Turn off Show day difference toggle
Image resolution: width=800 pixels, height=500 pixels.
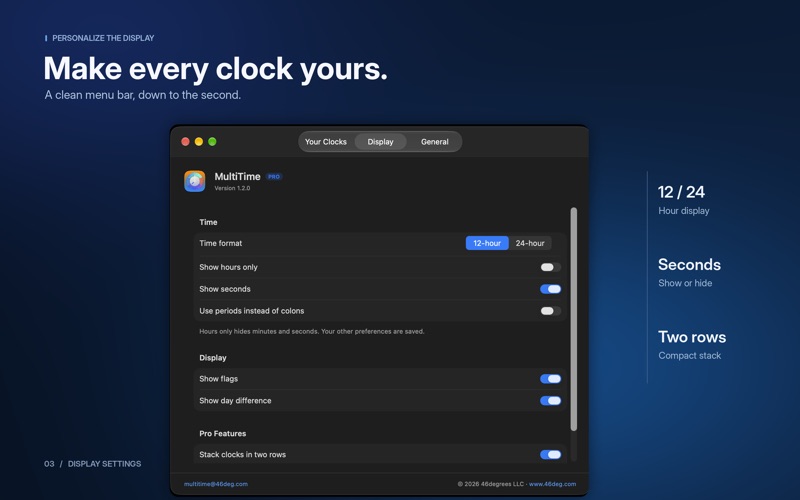click(x=551, y=401)
